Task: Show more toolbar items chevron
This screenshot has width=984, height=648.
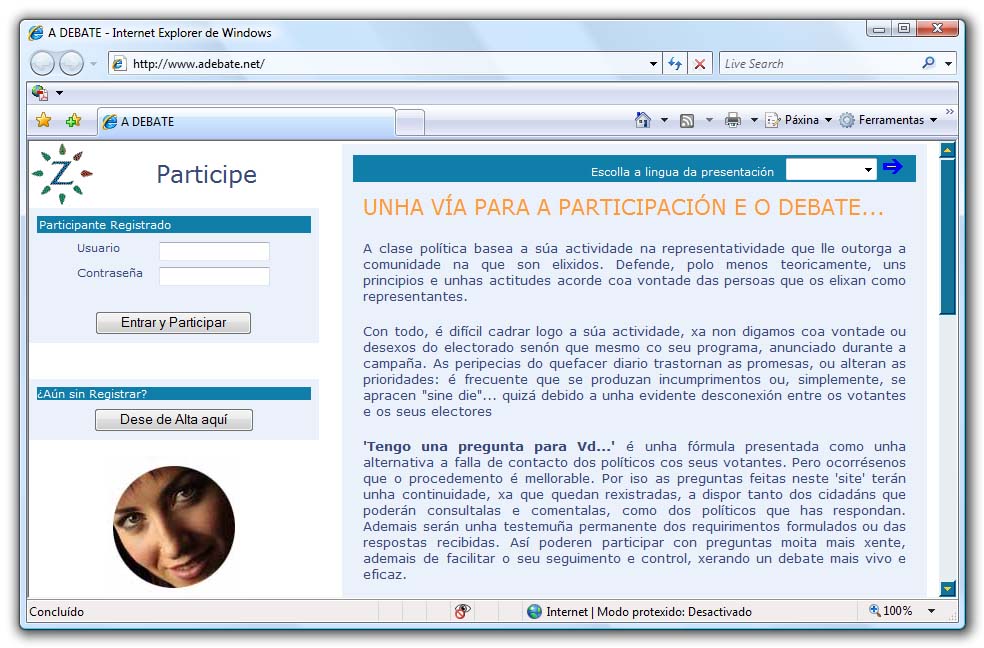Action: (x=949, y=112)
